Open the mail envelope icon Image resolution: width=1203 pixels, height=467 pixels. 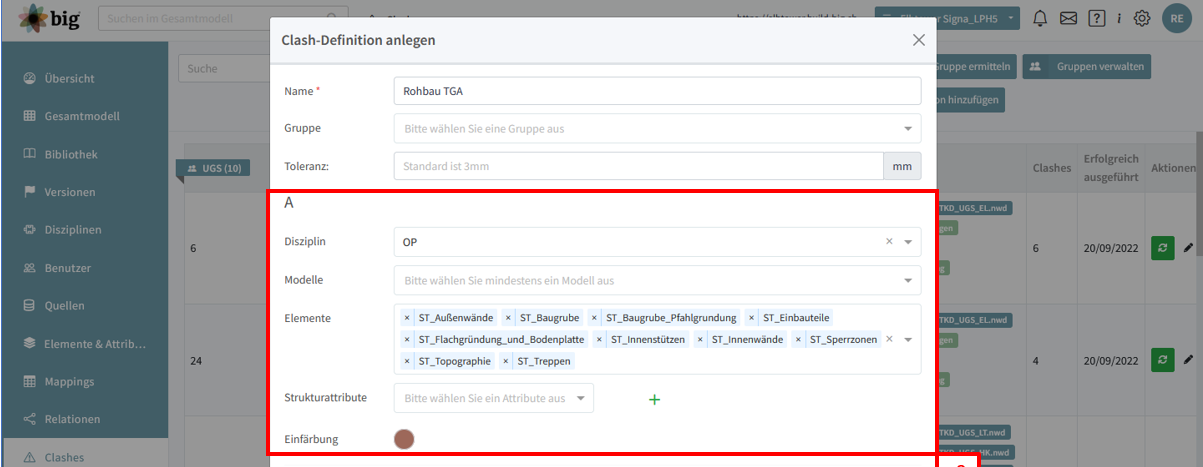(x=1068, y=18)
